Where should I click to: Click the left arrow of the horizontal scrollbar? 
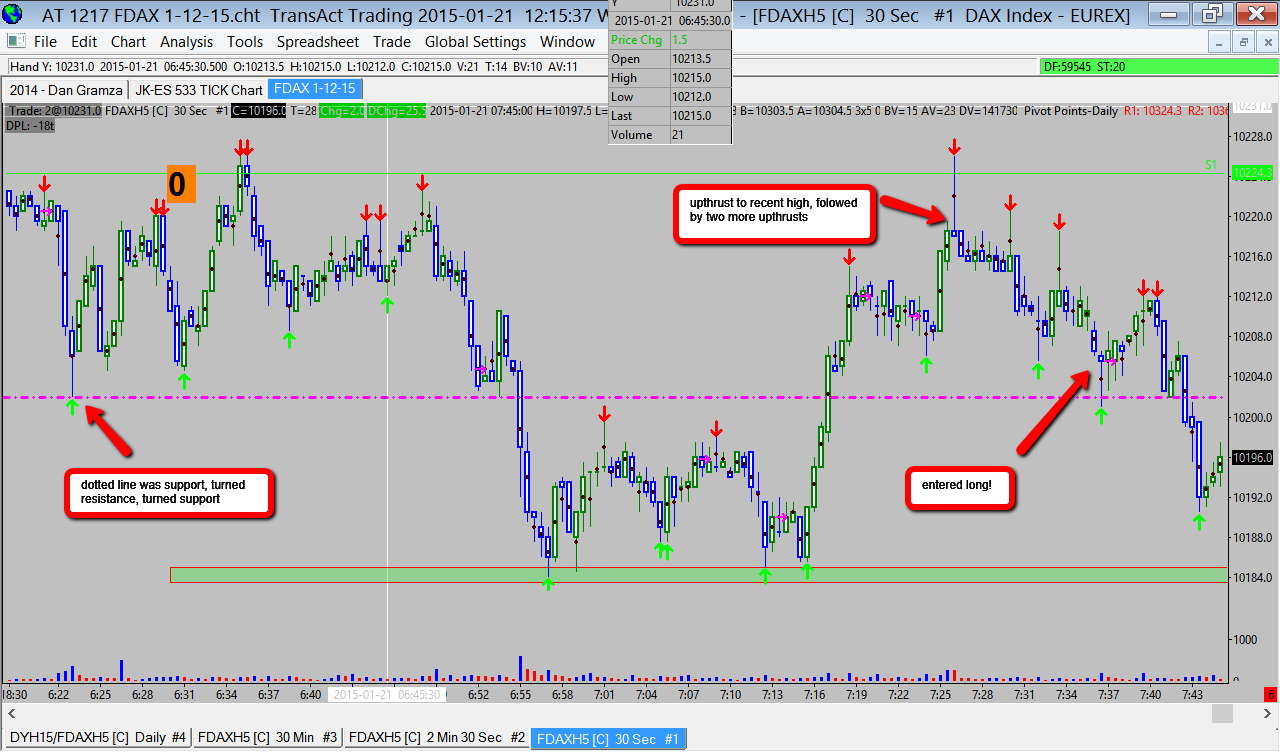click(x=12, y=713)
